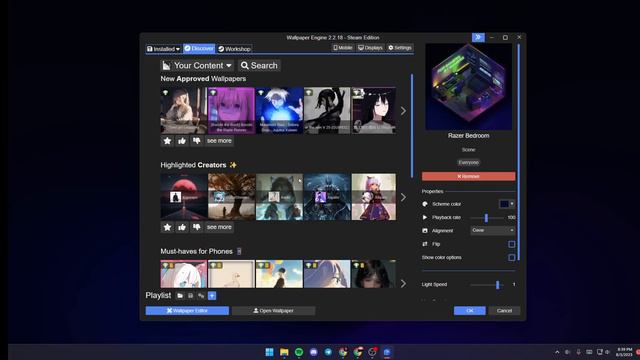Open File Explorer from the taskbar
This screenshot has height=360, width=640.
point(284,352)
